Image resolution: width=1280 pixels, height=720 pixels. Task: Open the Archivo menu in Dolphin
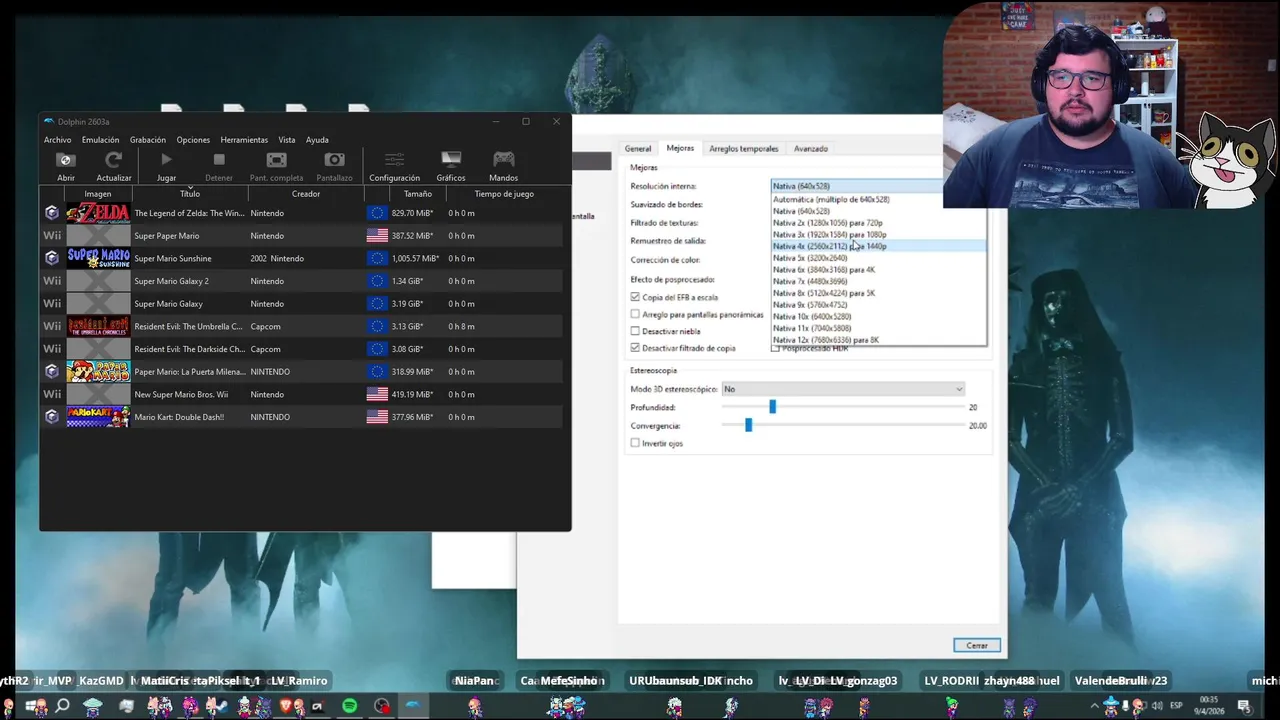click(x=57, y=140)
